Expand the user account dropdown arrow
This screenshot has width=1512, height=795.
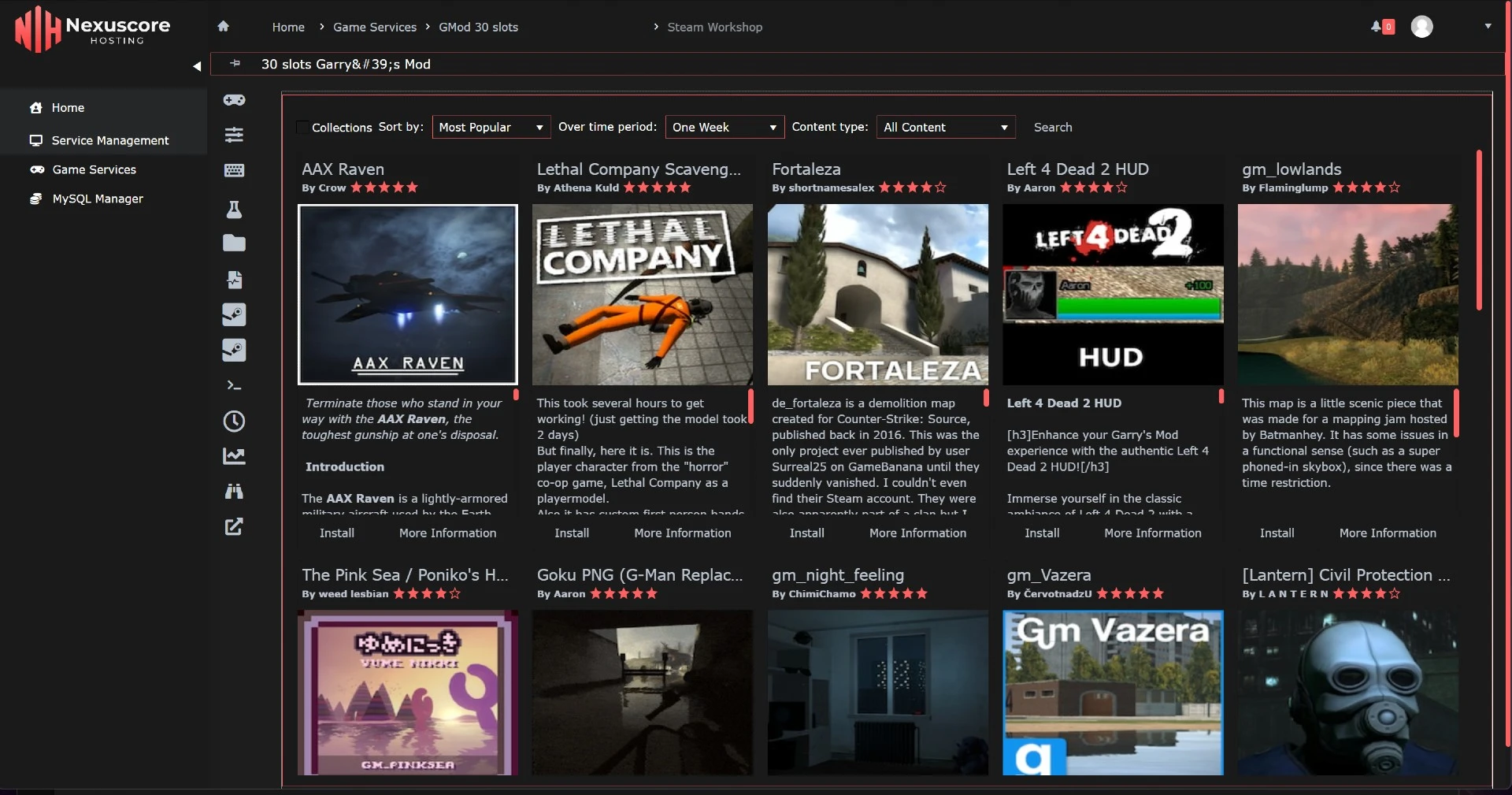click(1488, 26)
